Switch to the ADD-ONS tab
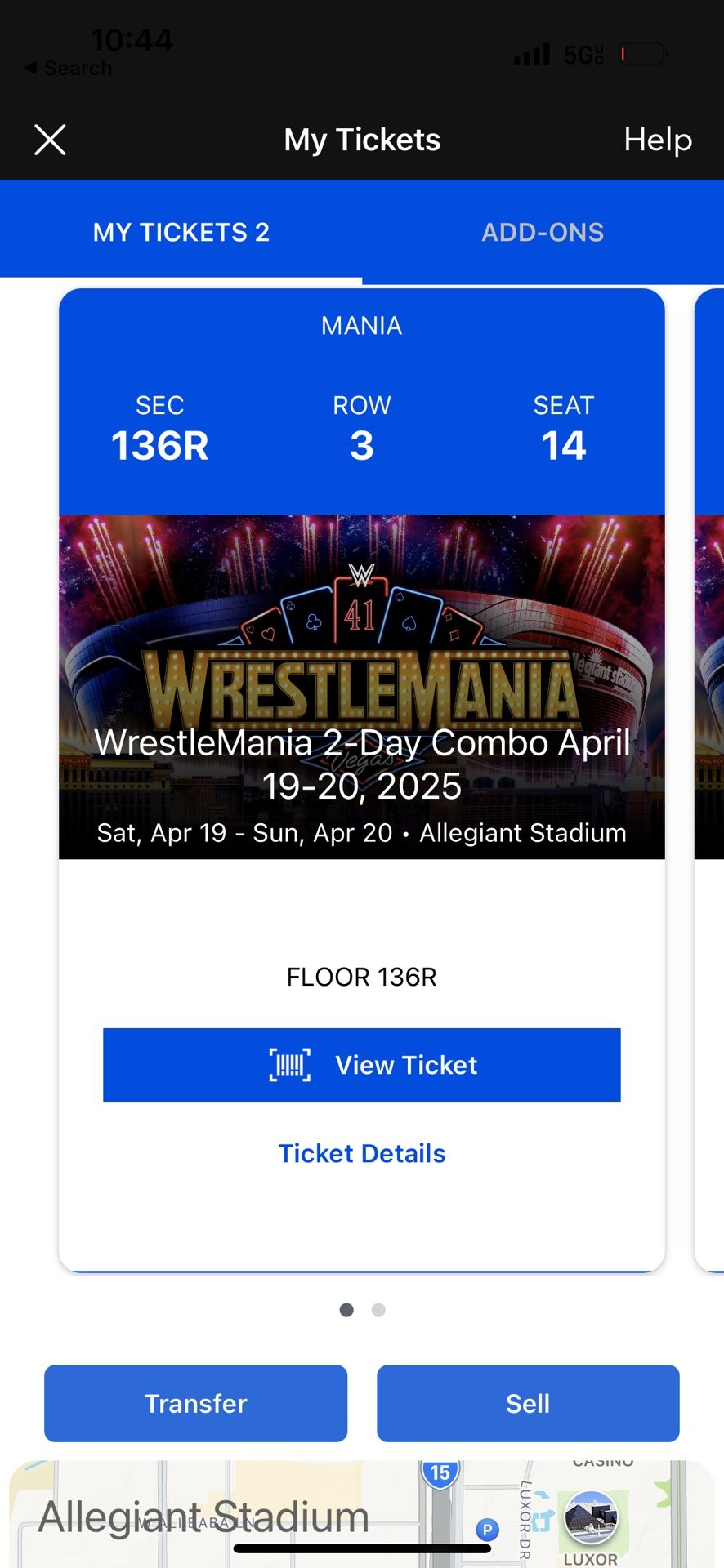Screen dimensions: 724x1568 [x=543, y=233]
